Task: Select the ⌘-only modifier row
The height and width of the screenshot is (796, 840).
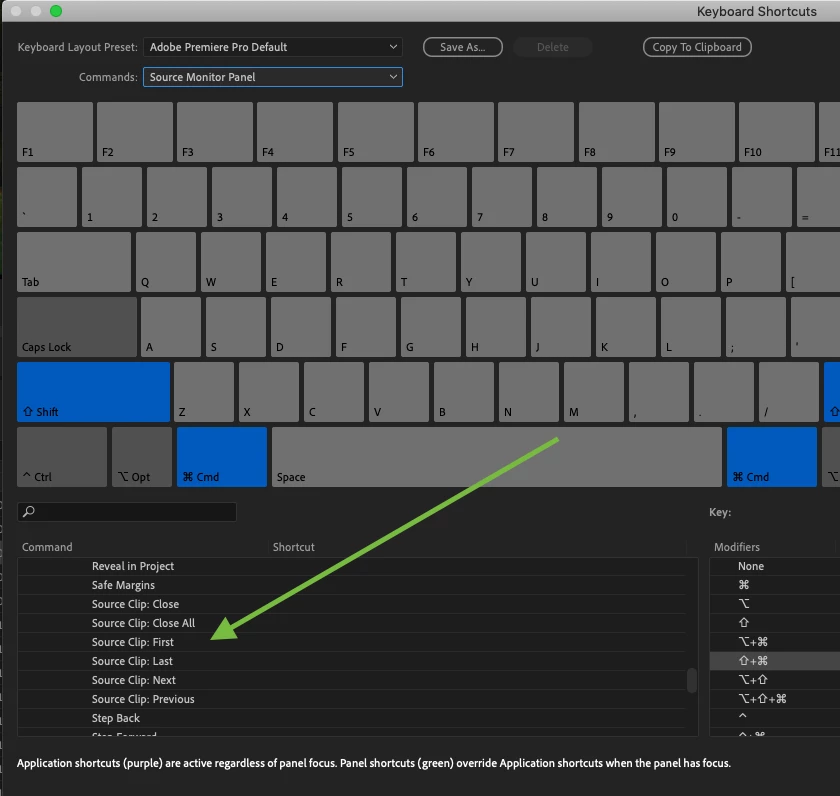Action: click(775, 585)
